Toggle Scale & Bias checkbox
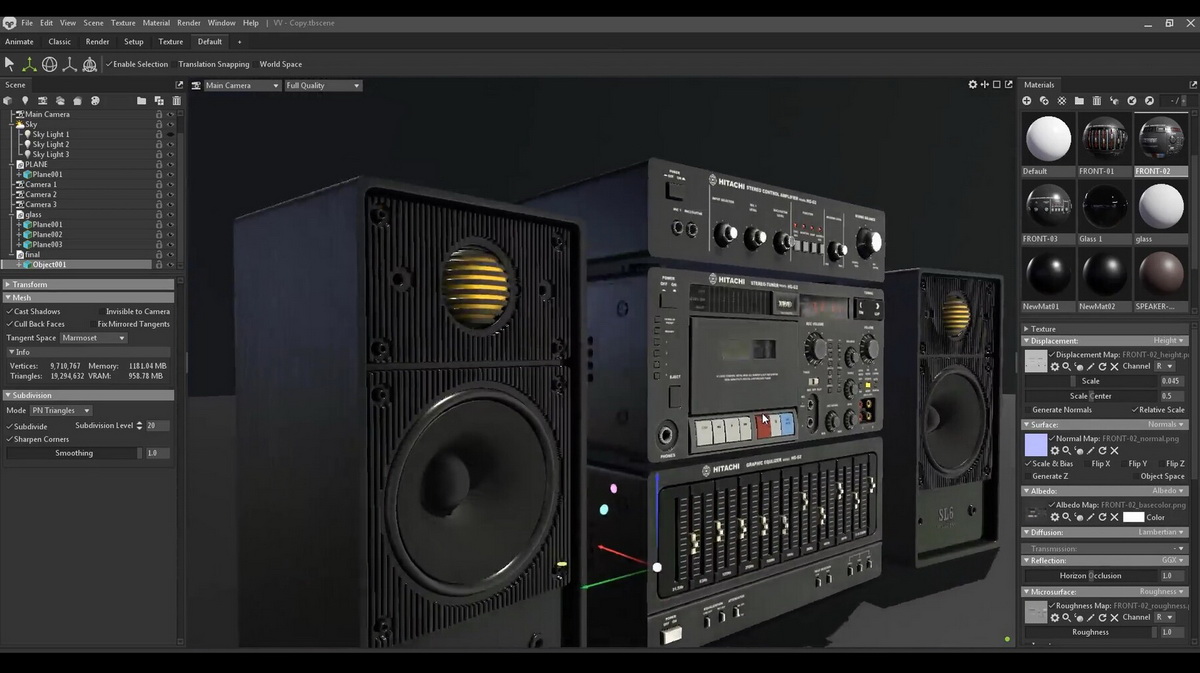Image resolution: width=1200 pixels, height=673 pixels. coord(1049,463)
